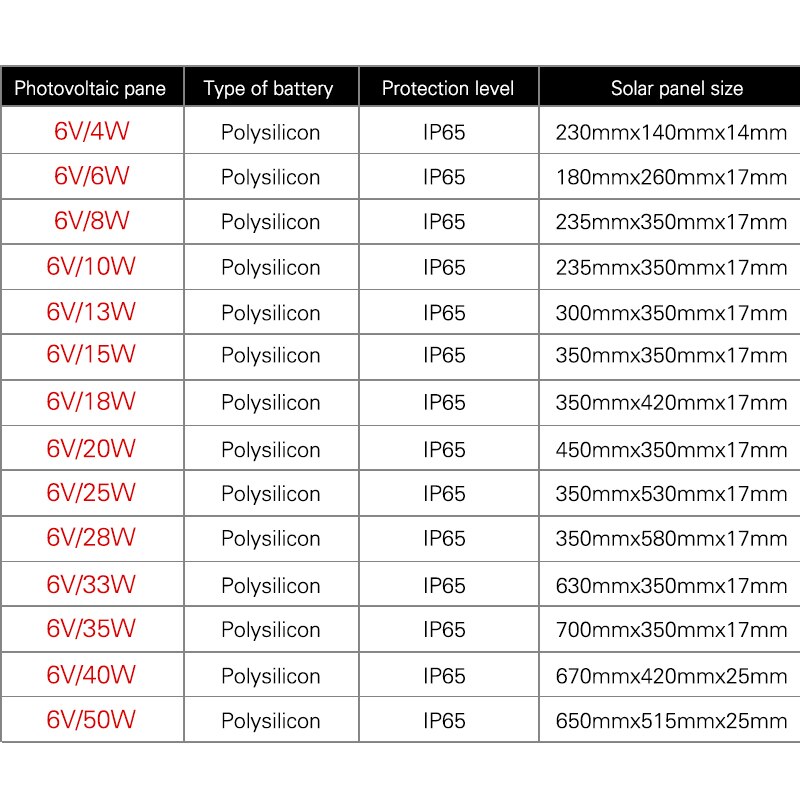Select the red 6V/4W cell
The height and width of the screenshot is (800, 800).
pos(91,131)
